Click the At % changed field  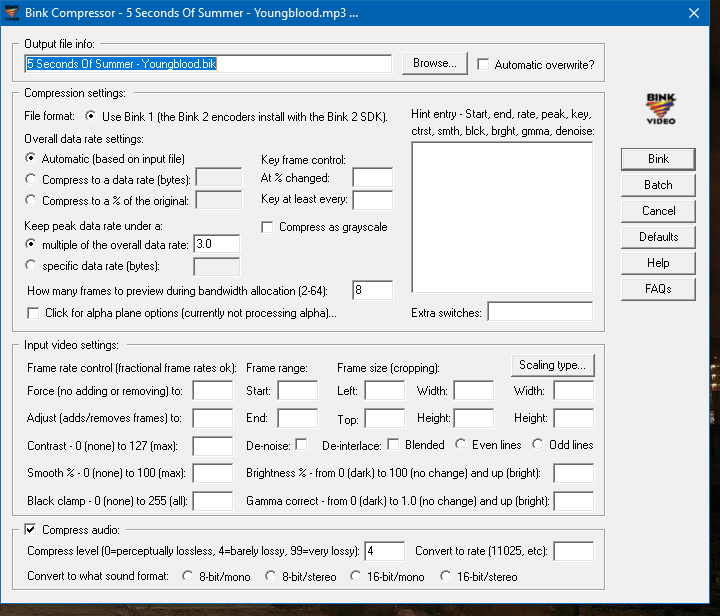(372, 178)
